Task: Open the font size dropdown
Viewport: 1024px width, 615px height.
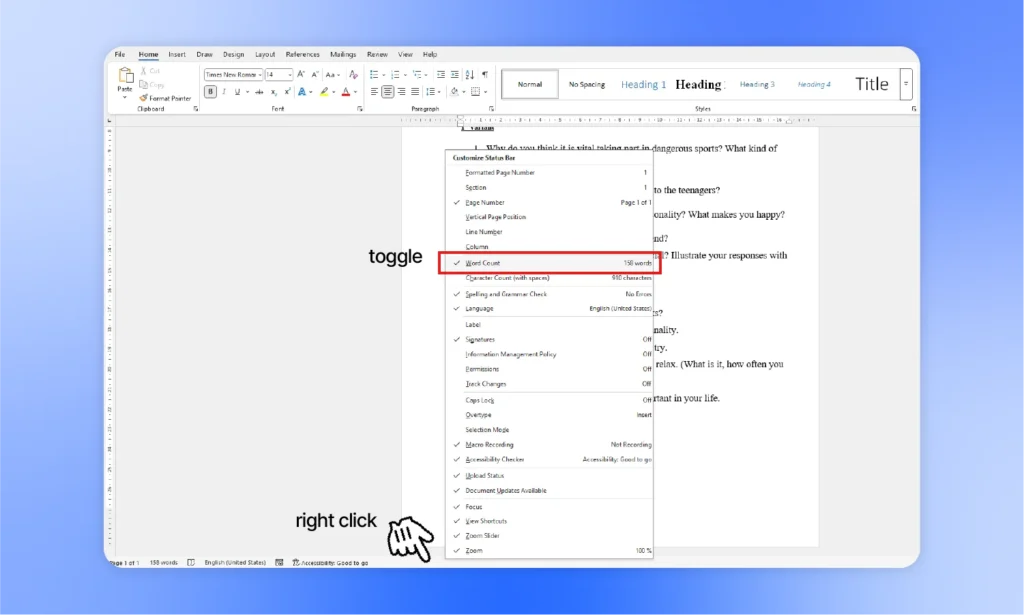Action: (289, 74)
